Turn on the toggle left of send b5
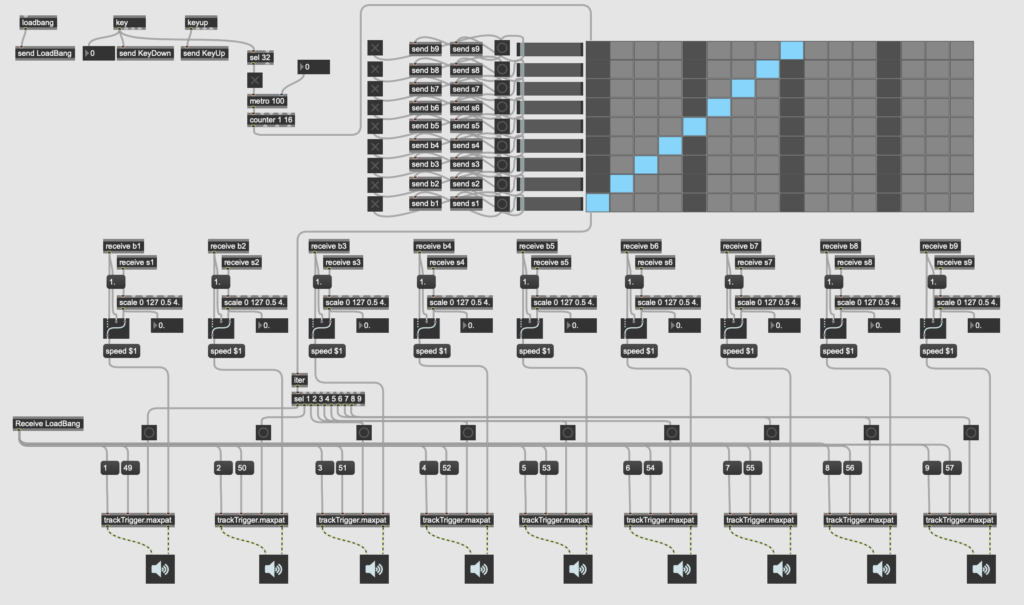 click(x=375, y=126)
